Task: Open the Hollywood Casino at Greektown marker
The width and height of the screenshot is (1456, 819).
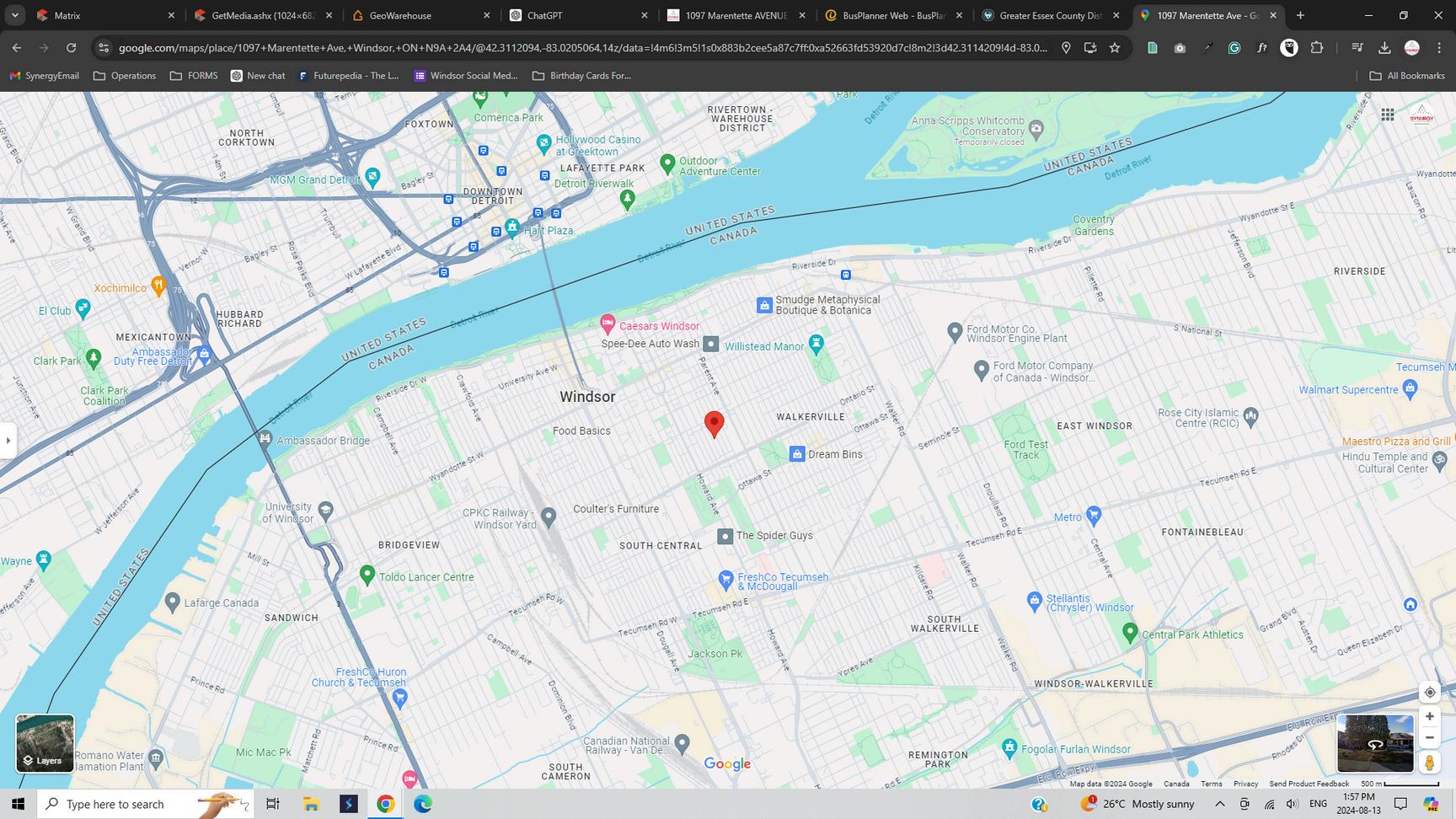Action: coord(543,143)
